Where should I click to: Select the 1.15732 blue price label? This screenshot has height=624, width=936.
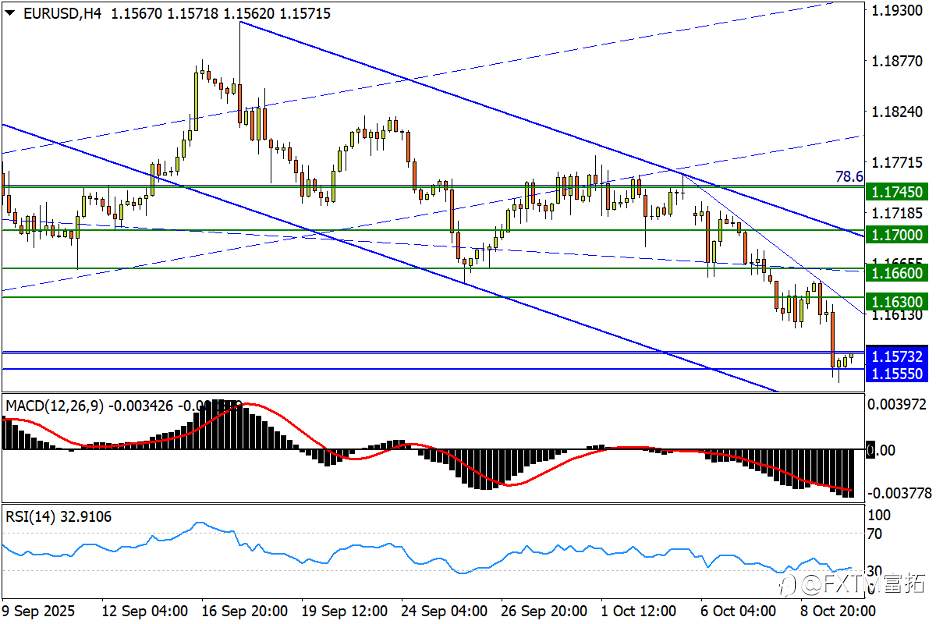point(897,356)
